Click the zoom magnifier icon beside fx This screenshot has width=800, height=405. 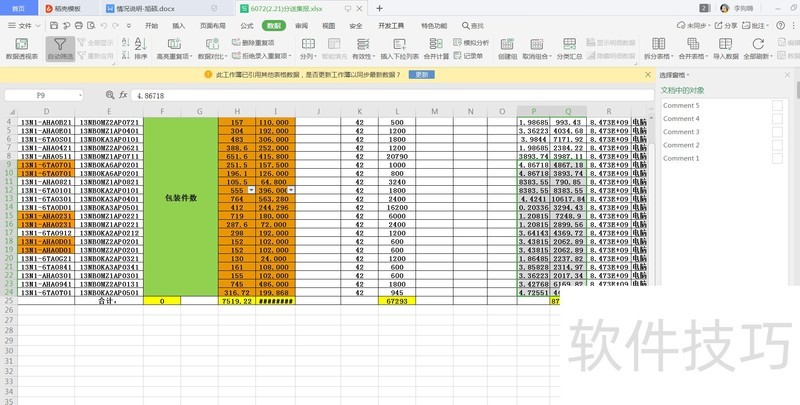pos(110,95)
